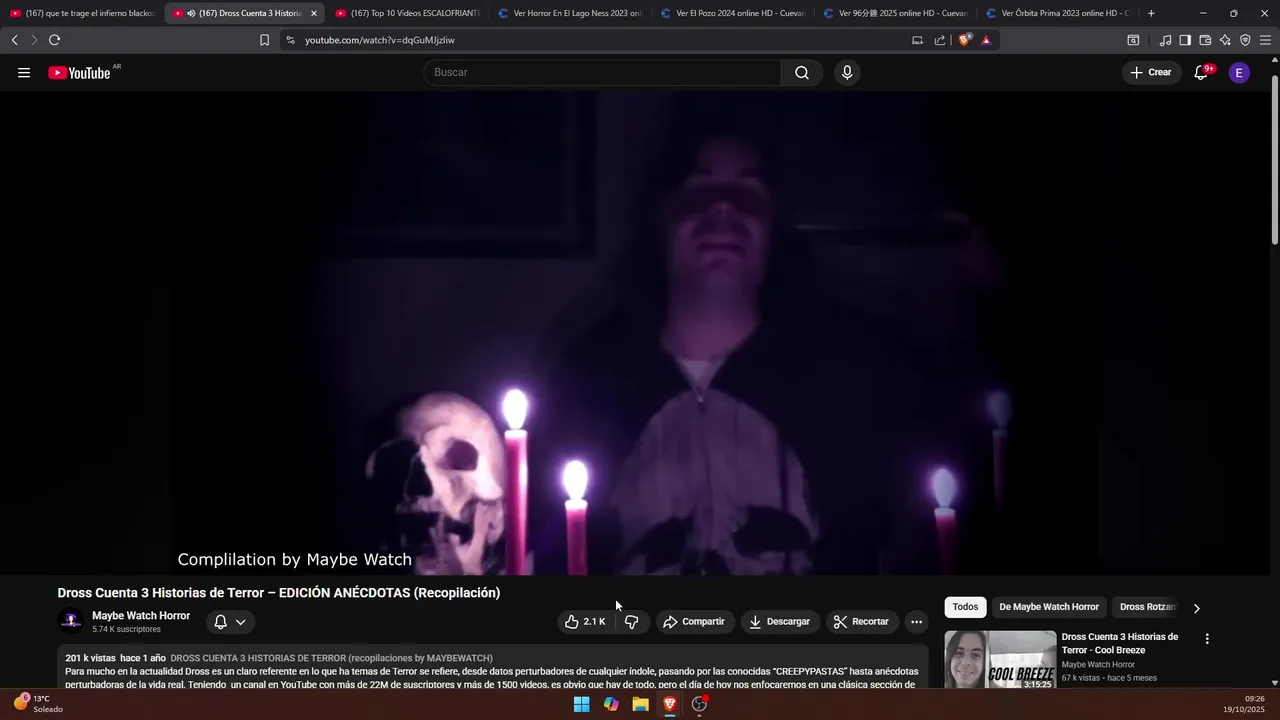Show more filter chips with the arrow
The image size is (1280, 720).
pos(1196,607)
